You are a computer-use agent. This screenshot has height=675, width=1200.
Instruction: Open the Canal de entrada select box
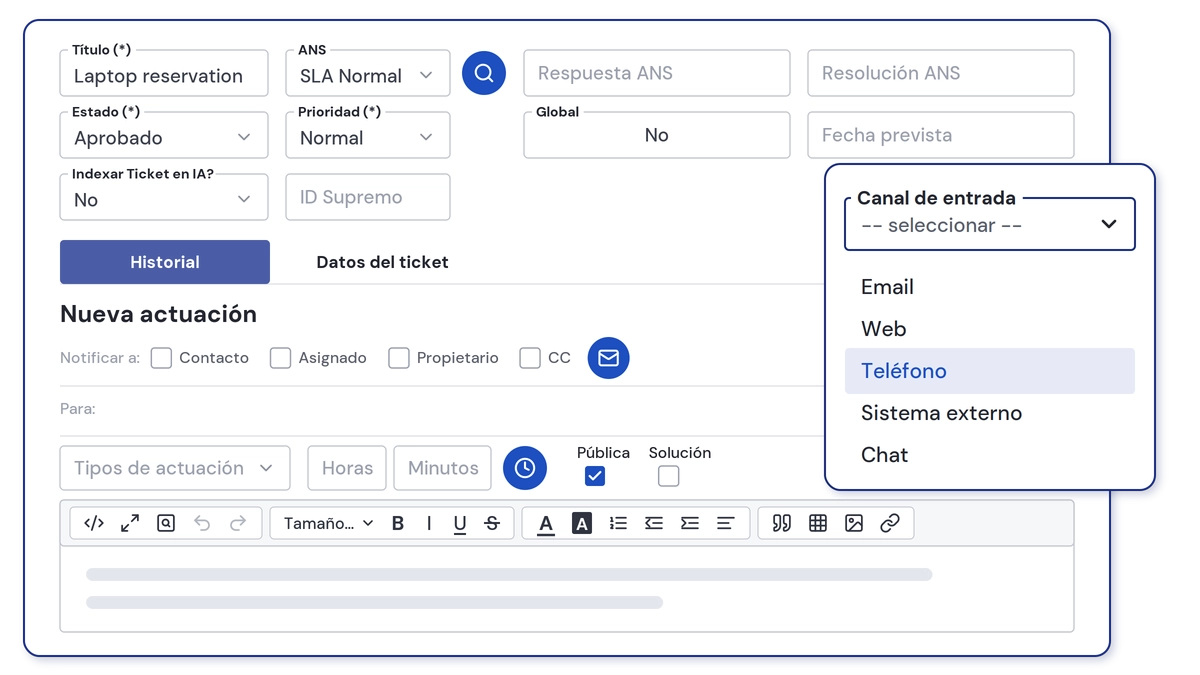(x=990, y=224)
